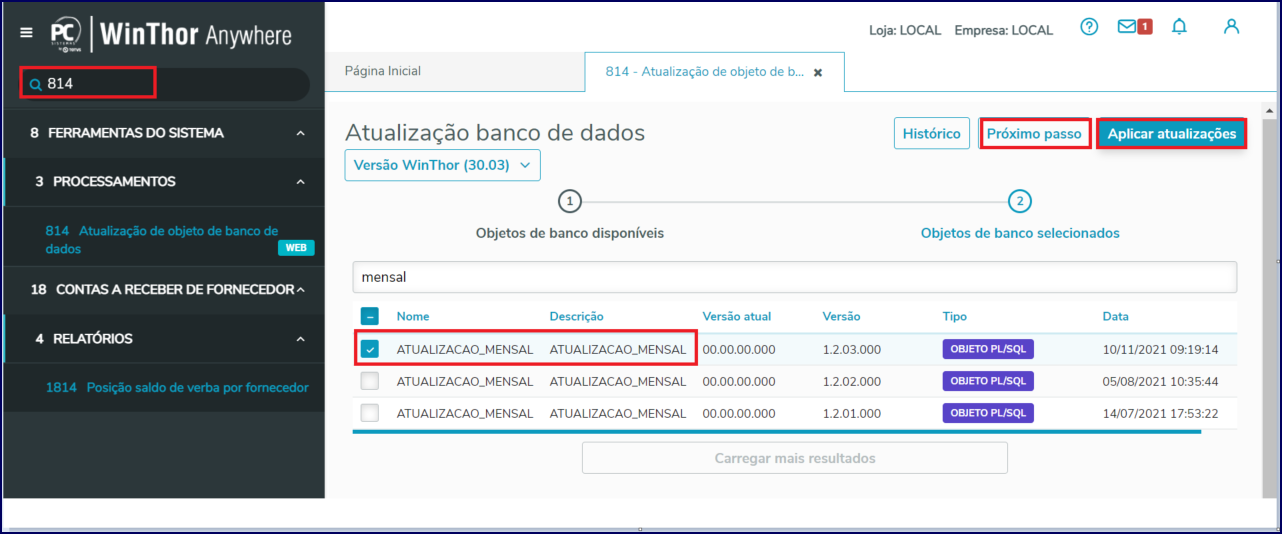Open 814 Atualização de objeto de banco
The height and width of the screenshot is (534, 1282).
162,239
